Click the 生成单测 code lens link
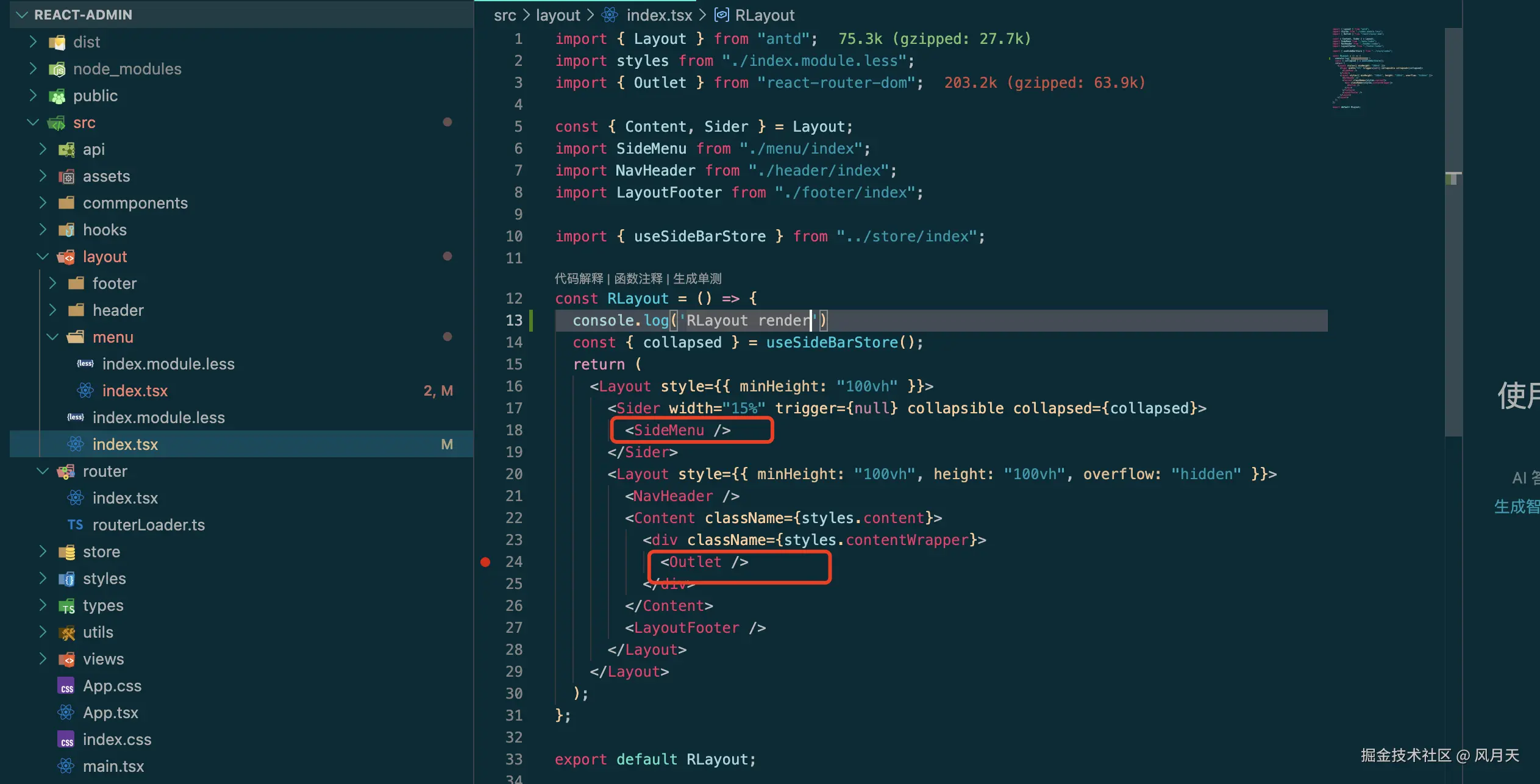The width and height of the screenshot is (1540, 784). tap(697, 279)
